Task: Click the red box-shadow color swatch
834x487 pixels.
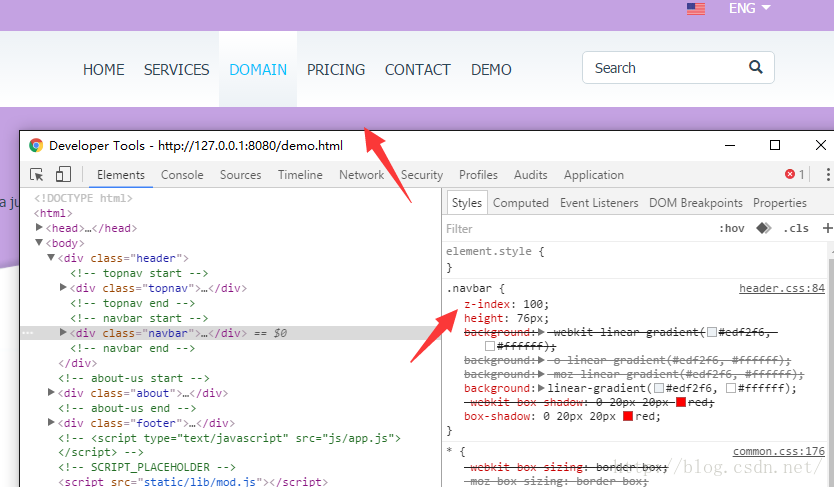Action: point(628,416)
